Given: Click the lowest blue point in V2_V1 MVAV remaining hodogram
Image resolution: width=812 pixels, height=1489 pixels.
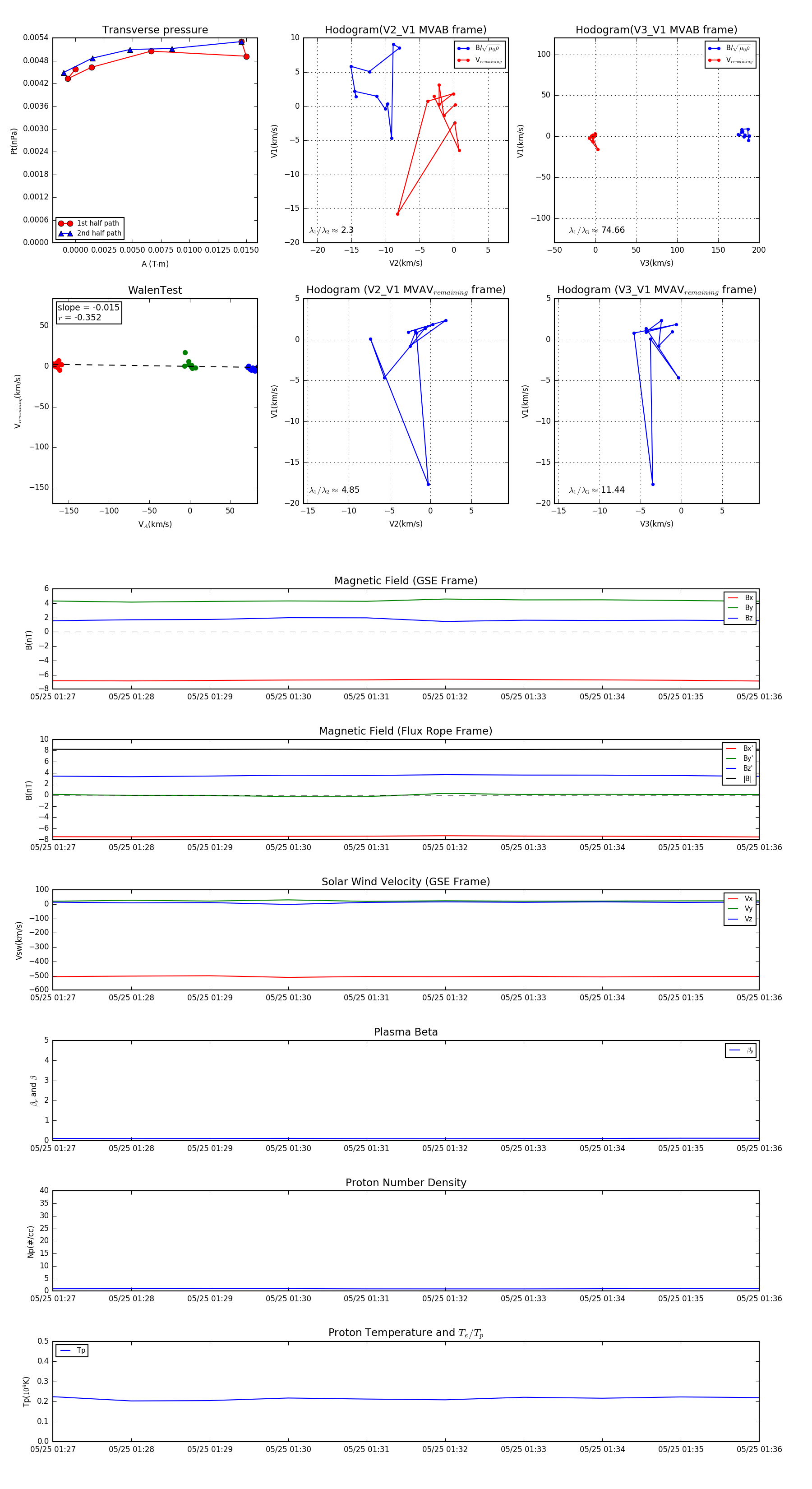Looking at the screenshot, I should pos(428,485).
